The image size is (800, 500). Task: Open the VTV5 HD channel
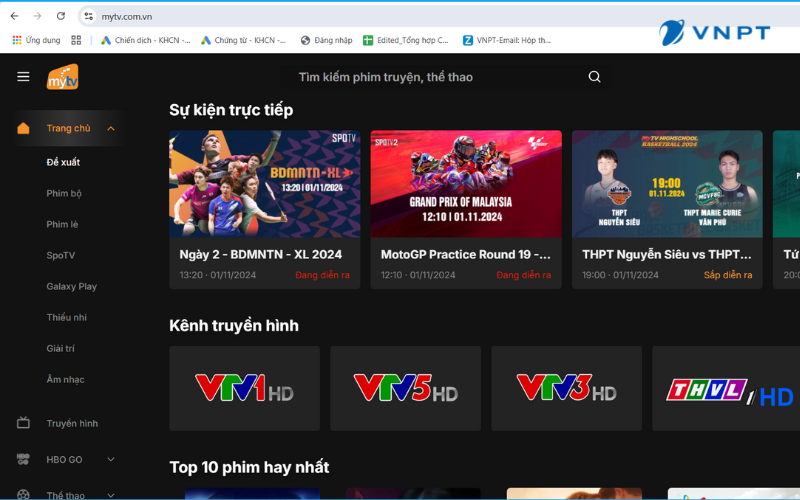406,388
